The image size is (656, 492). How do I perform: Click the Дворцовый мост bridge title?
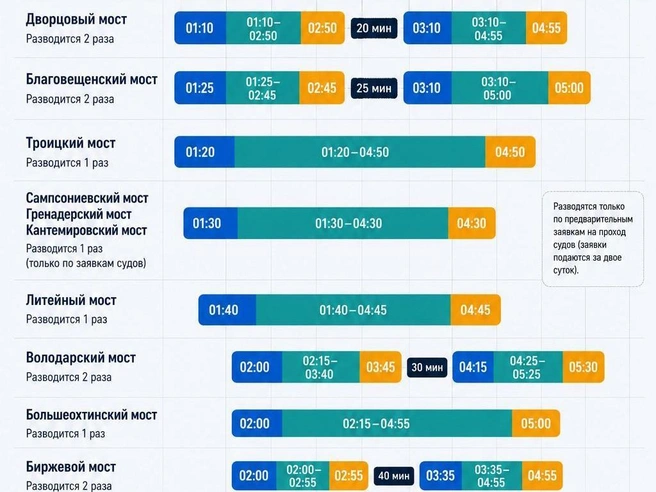point(76,19)
